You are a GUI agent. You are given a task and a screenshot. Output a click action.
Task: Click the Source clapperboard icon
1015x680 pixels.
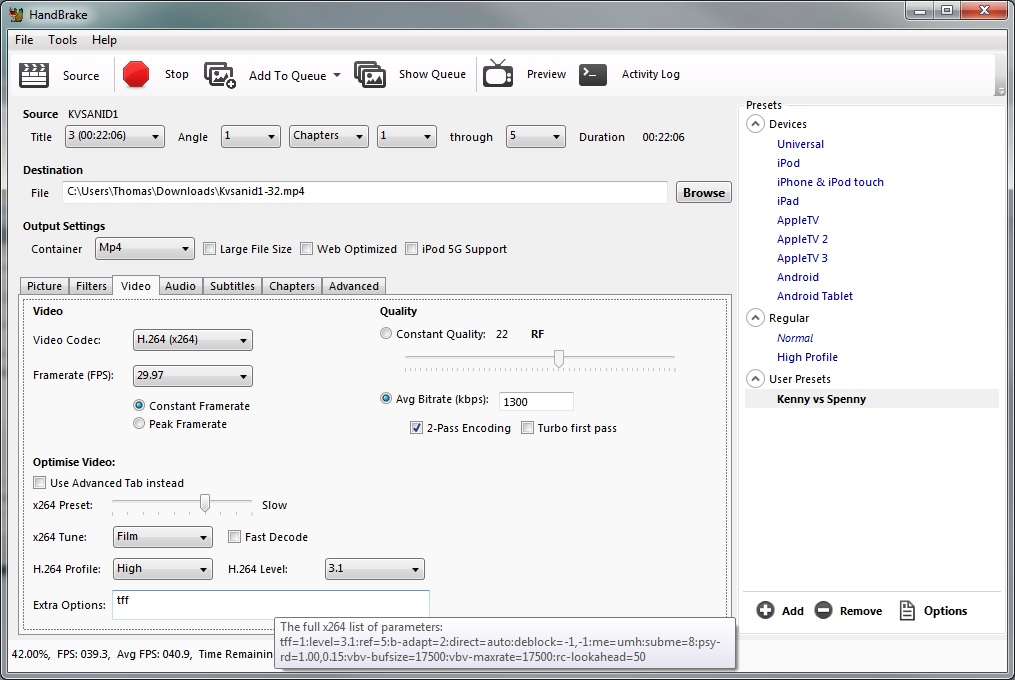click(x=35, y=75)
